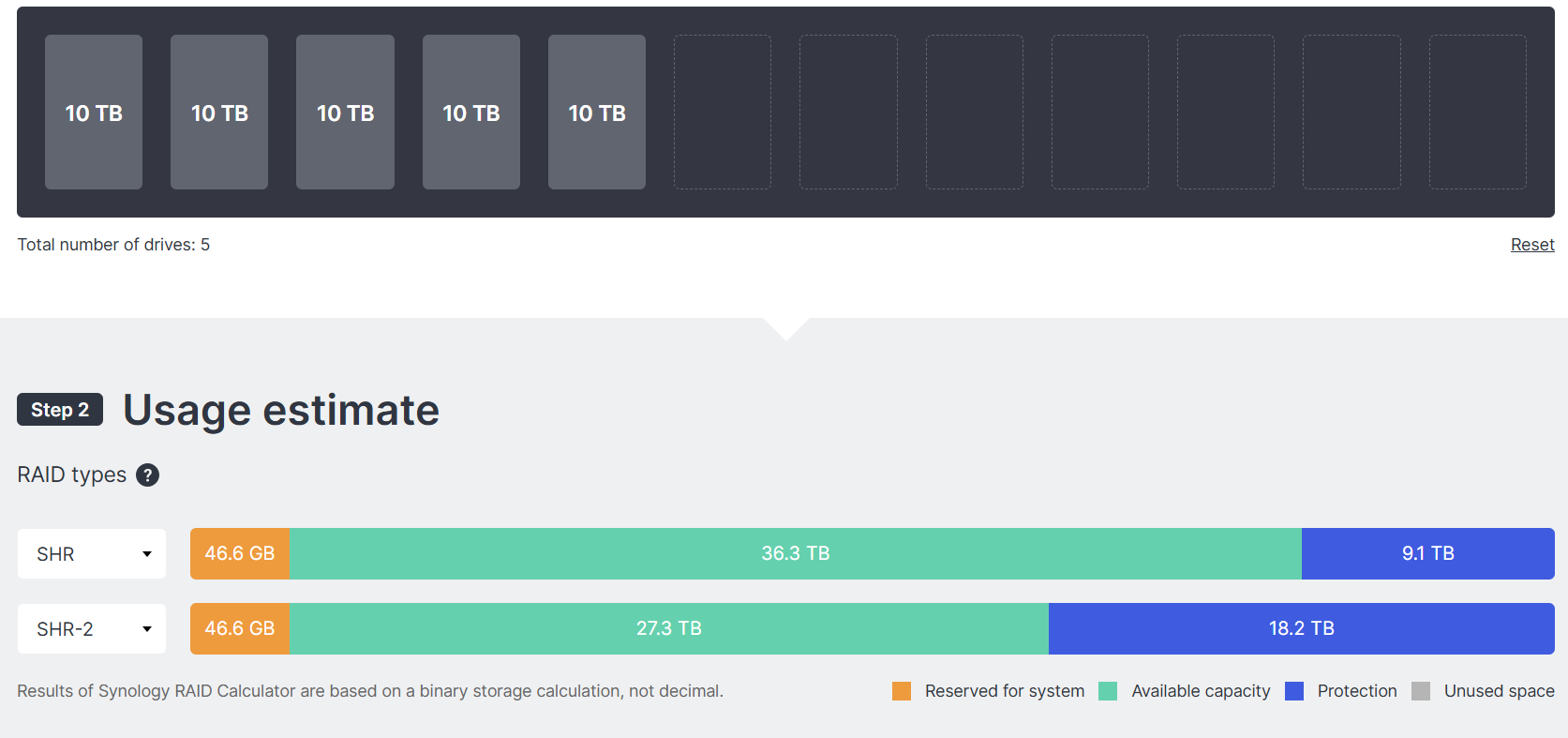
Task: Click the Reset link
Action: pos(1531,245)
